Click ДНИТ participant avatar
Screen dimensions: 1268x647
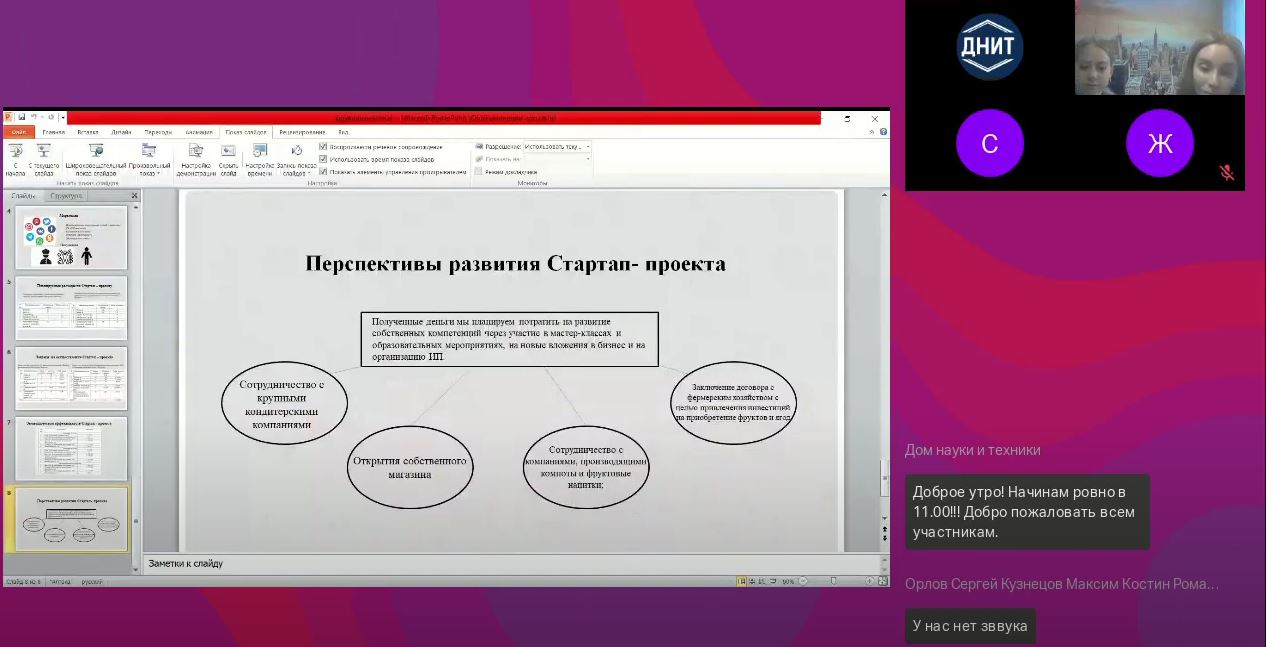point(990,46)
